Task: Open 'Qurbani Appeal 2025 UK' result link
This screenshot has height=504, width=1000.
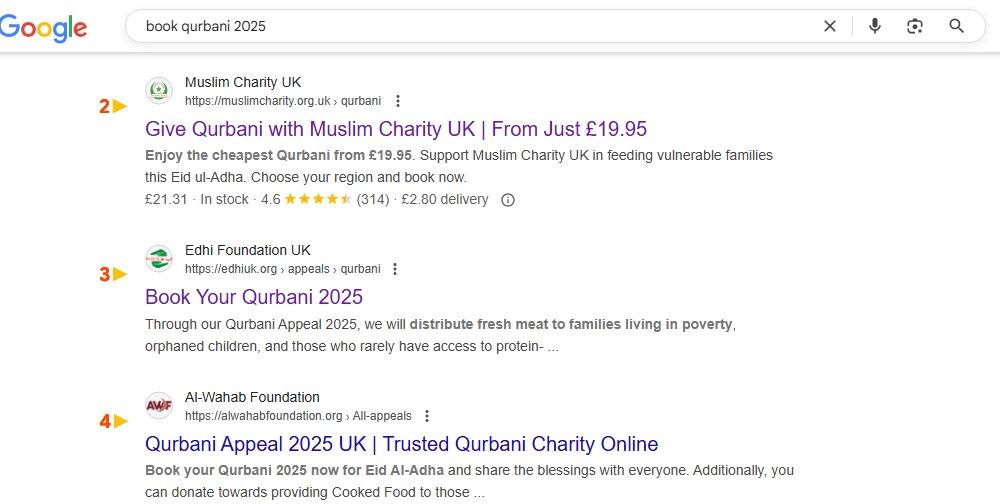Action: point(401,444)
